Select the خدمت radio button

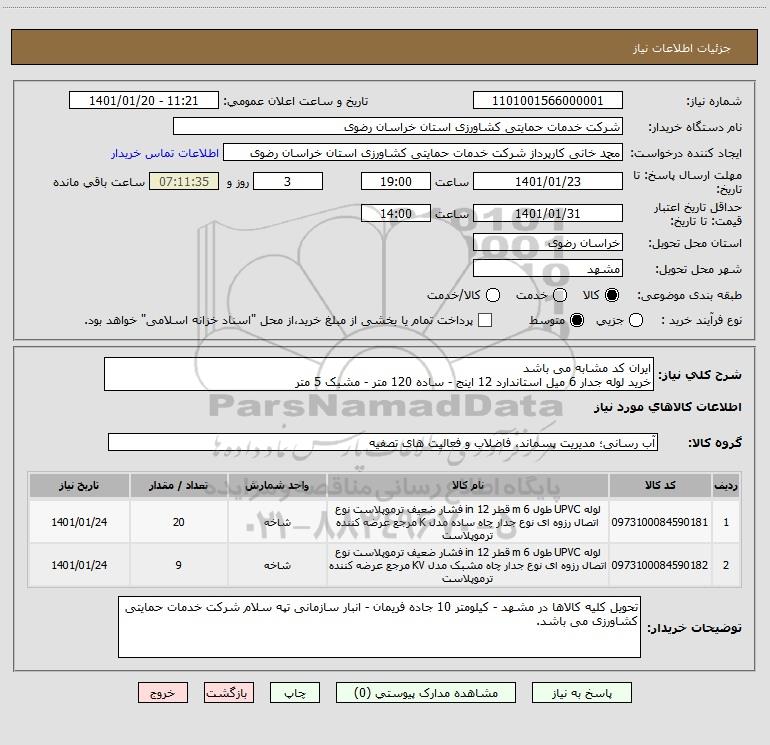[560, 295]
